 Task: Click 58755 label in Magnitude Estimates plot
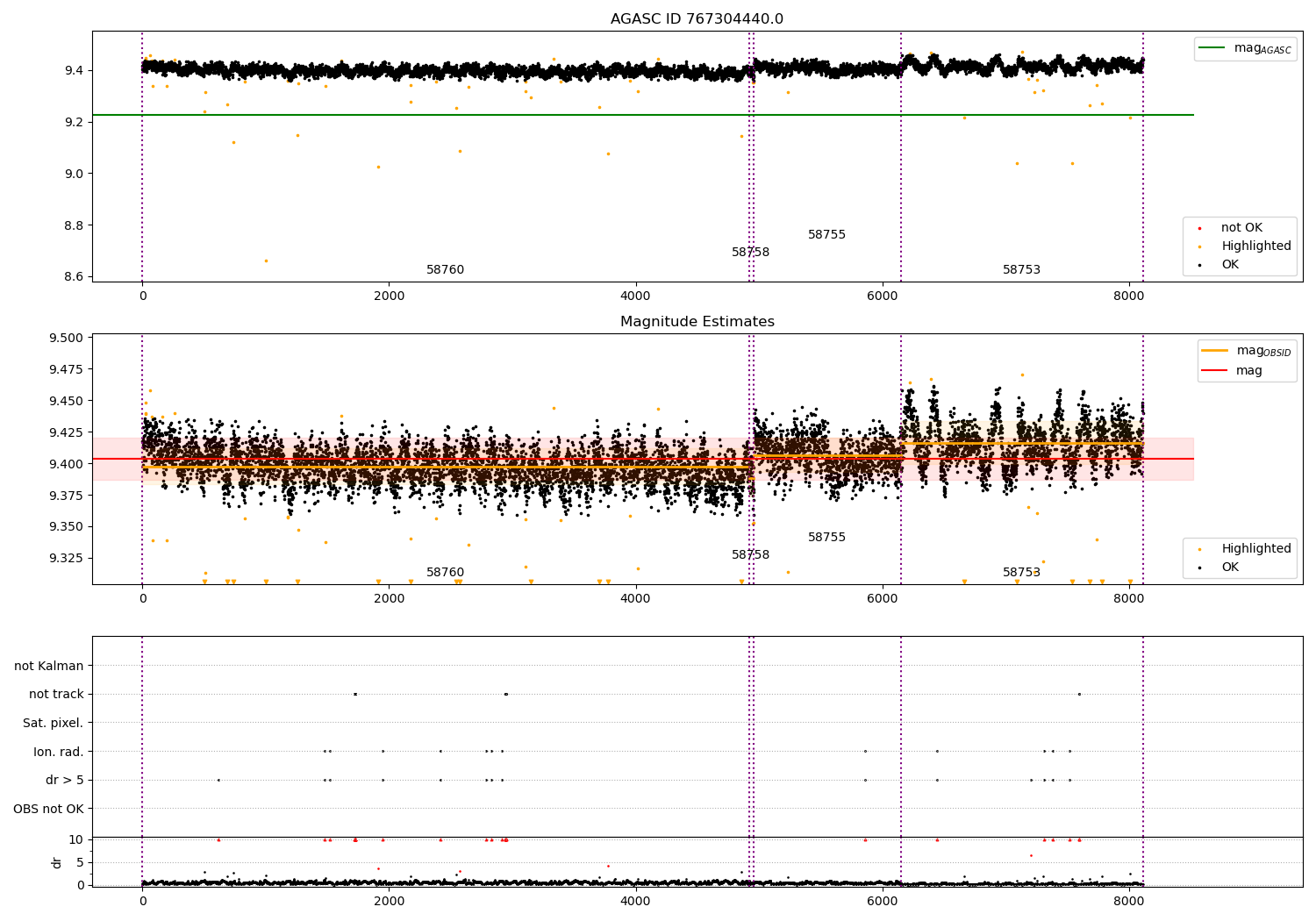pos(827,538)
